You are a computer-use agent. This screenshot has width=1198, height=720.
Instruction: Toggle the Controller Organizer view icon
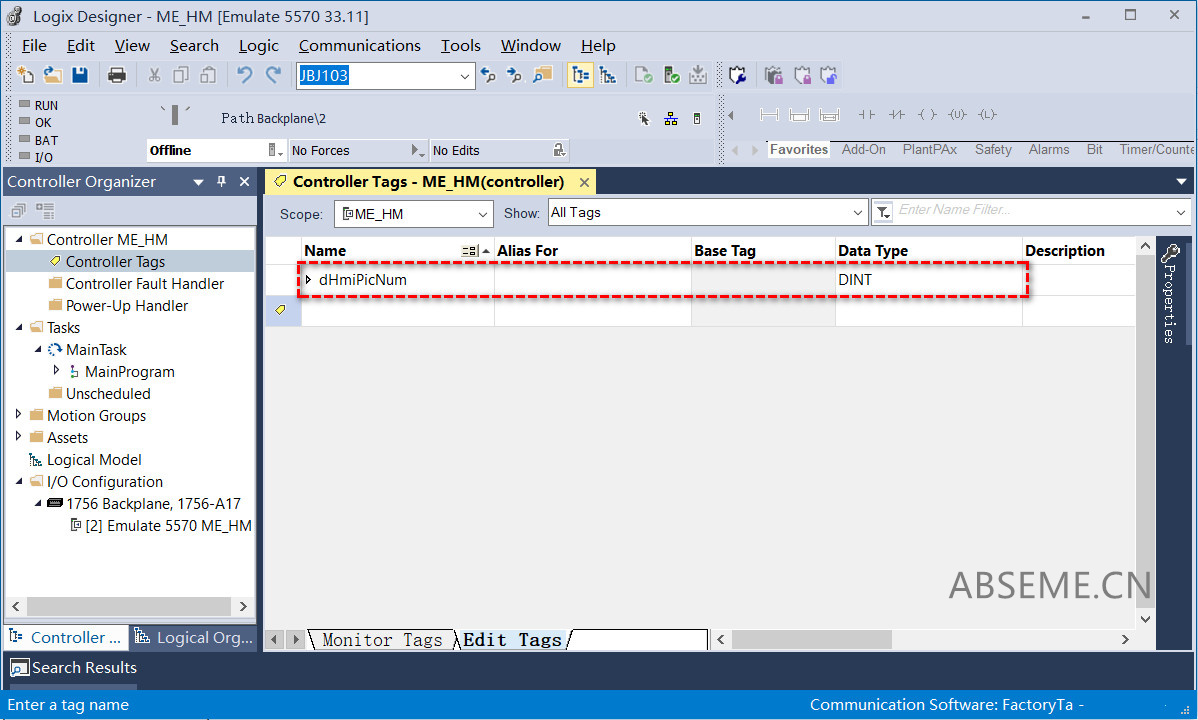pos(579,75)
